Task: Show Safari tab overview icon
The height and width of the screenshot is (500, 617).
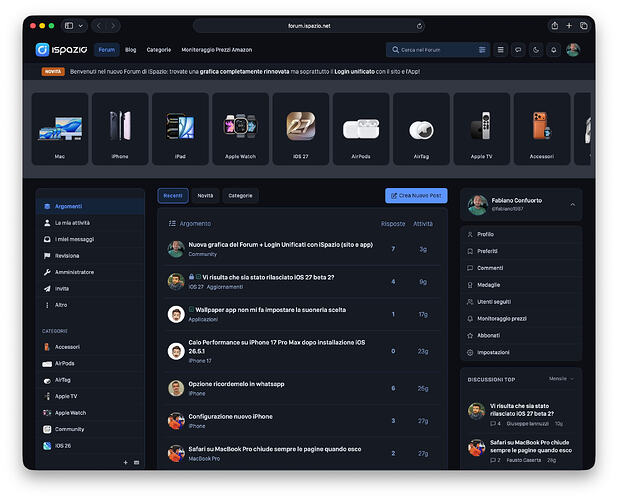Action: [584, 26]
